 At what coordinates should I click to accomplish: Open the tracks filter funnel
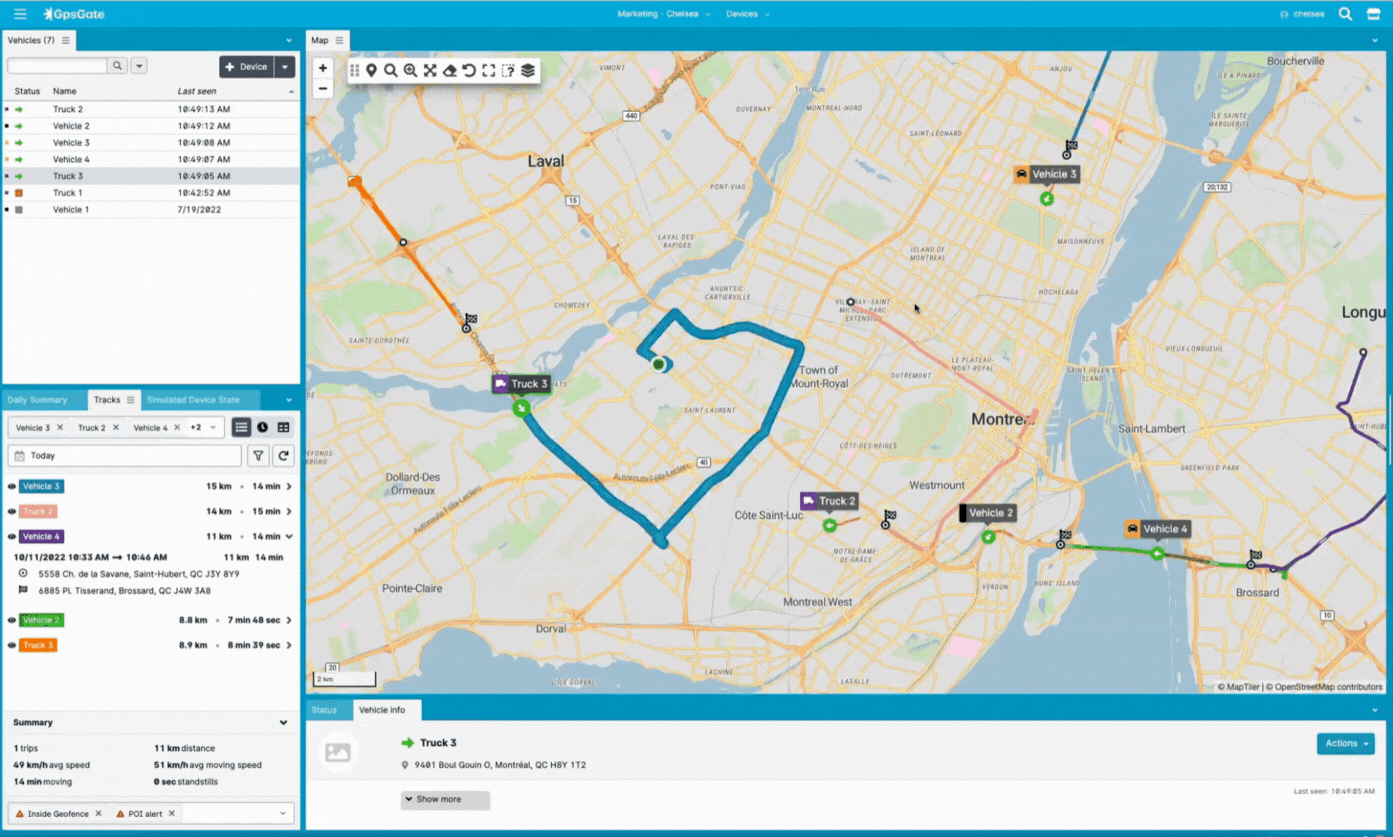point(258,456)
